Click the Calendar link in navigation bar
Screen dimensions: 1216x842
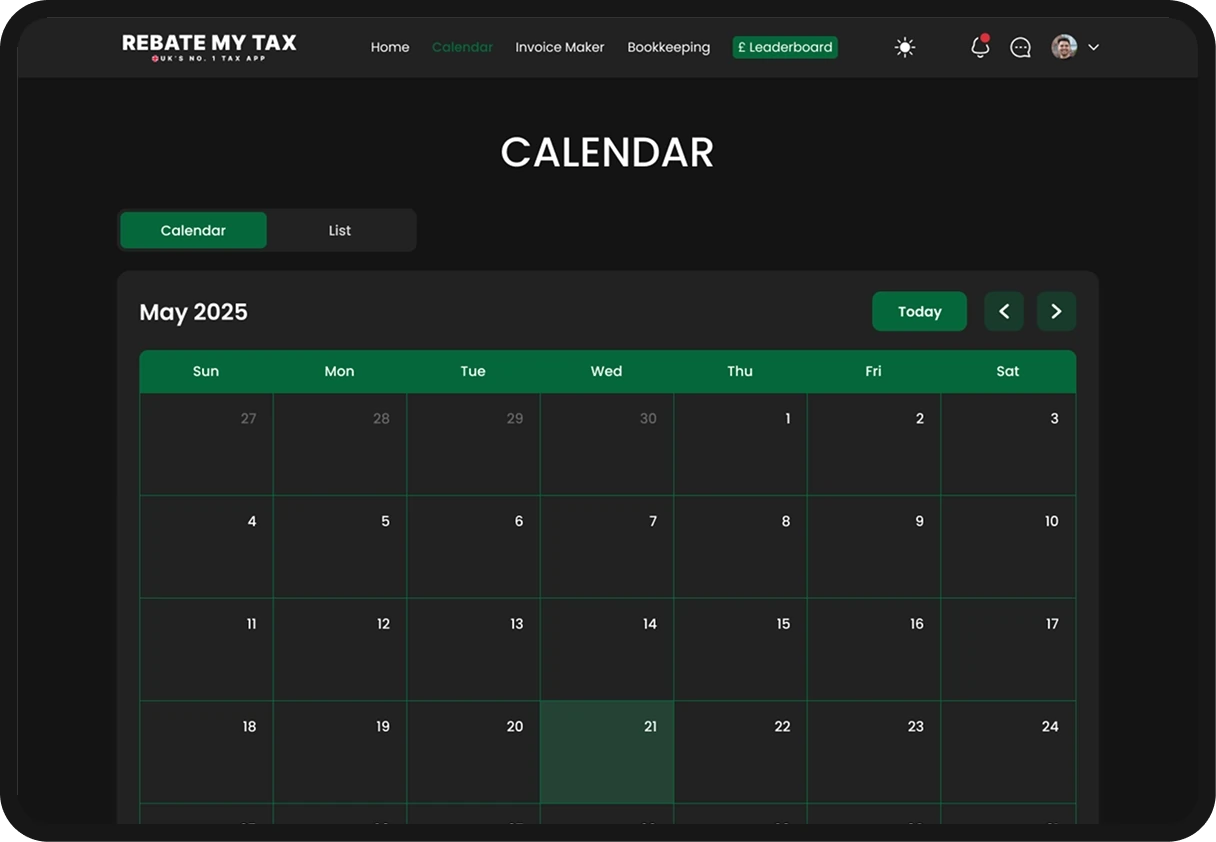coord(462,47)
